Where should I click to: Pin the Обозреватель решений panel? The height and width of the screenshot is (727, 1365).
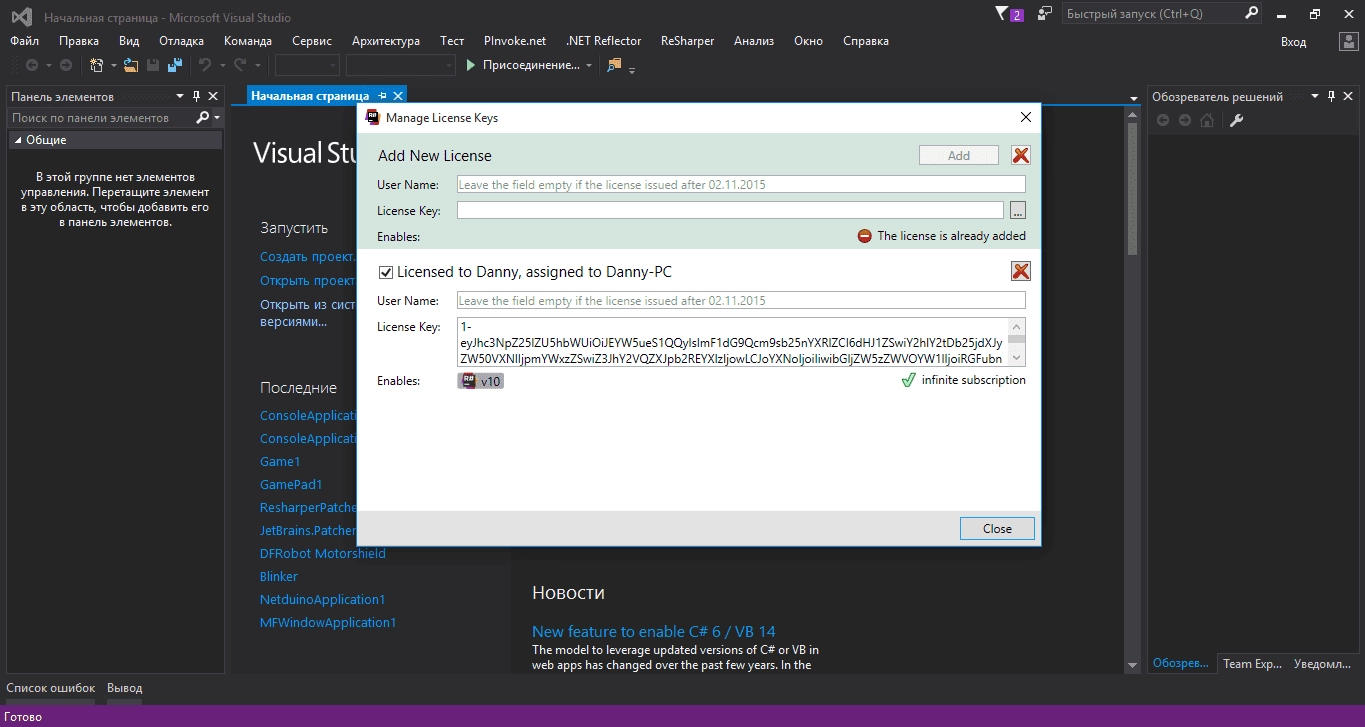1331,96
